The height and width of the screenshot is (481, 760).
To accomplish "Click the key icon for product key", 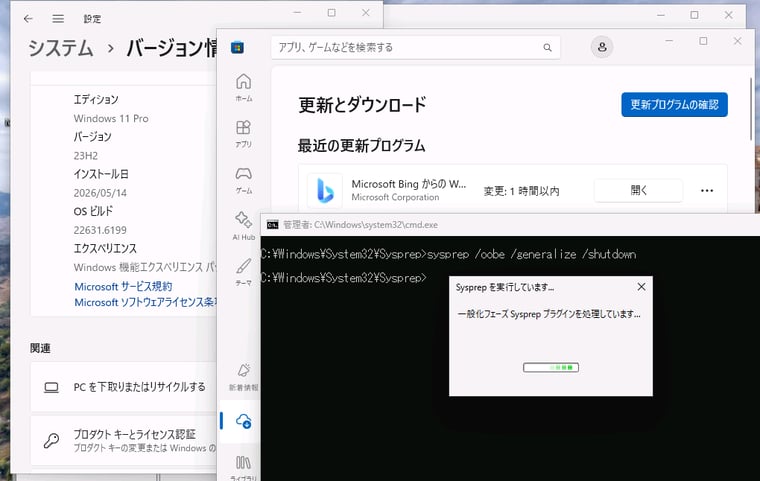I will click(51, 440).
